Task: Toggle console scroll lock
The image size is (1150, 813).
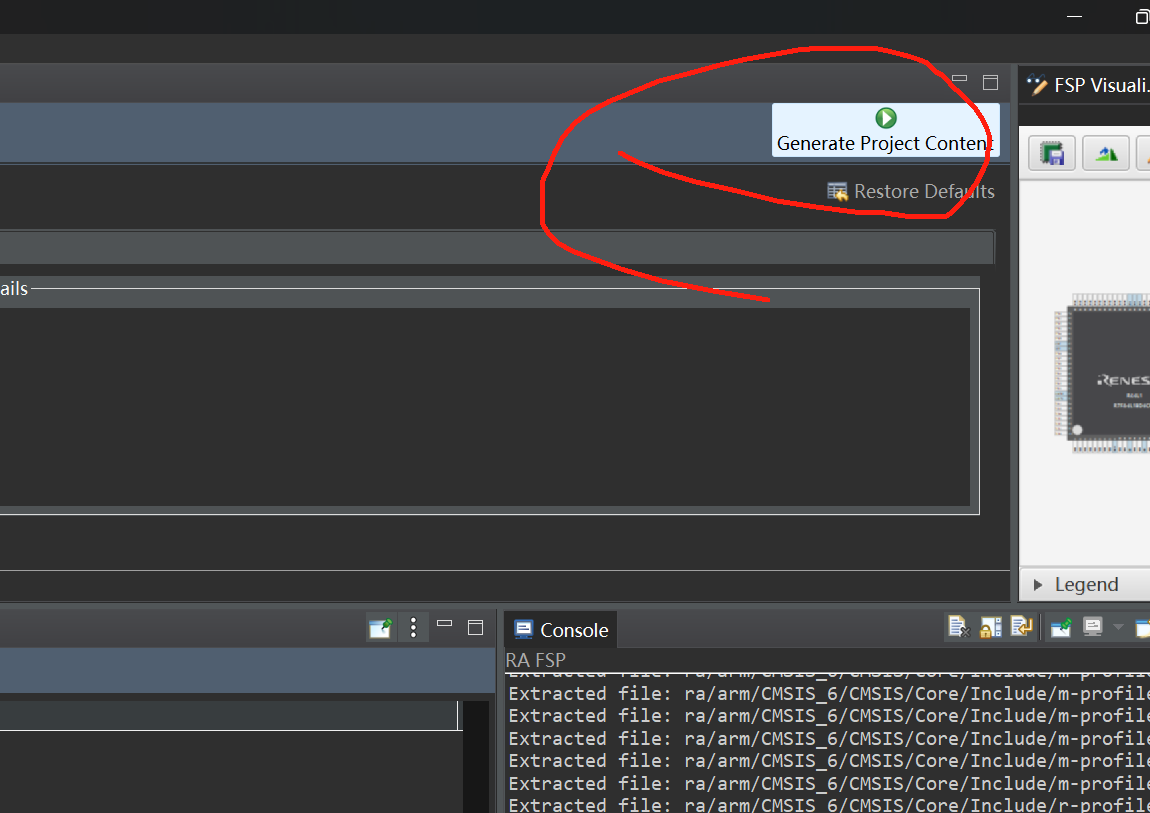Action: pyautogui.click(x=990, y=627)
